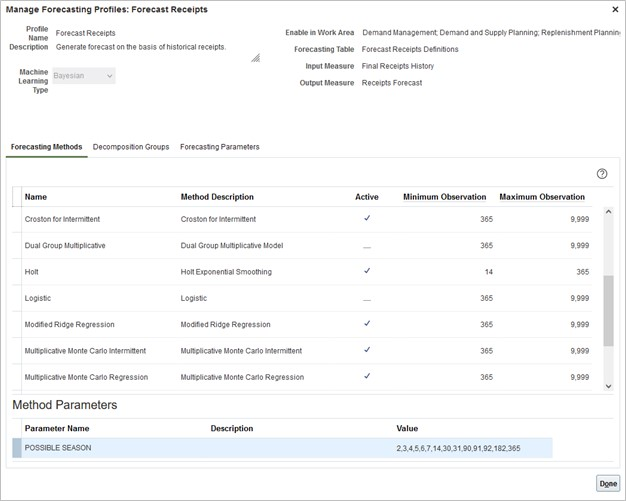Close the Manage Forecasting Profiles dialog
Screen dimensions: 626x501
tap(615, 10)
